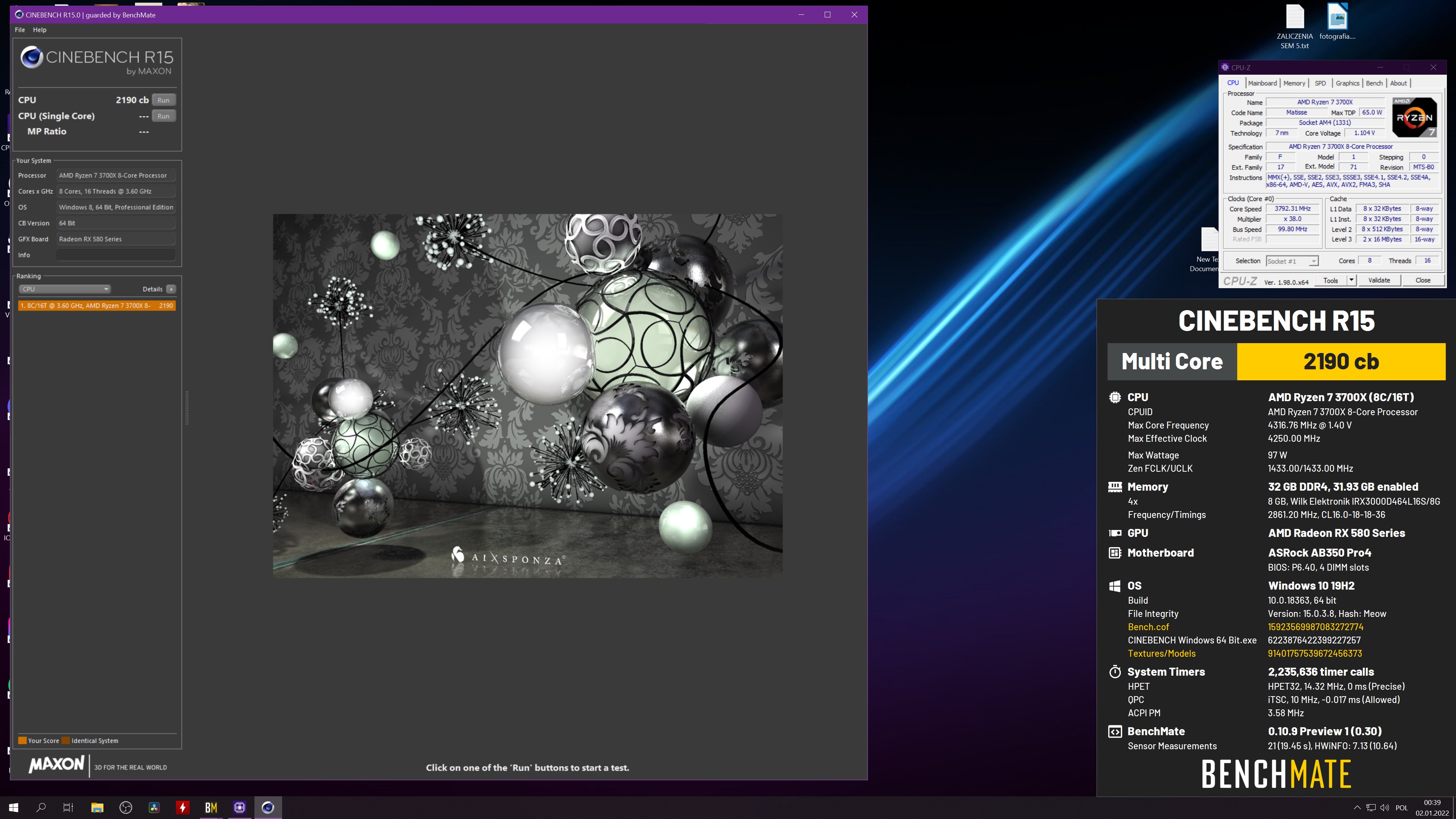The height and width of the screenshot is (819, 1456).
Task: Run the CPU (Single Core) test
Action: tap(163, 116)
